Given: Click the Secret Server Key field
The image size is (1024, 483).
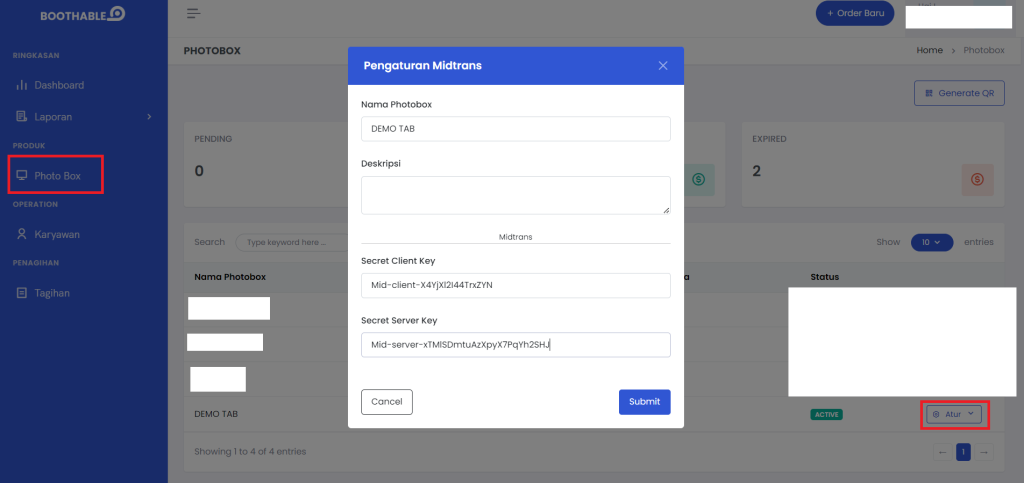Looking at the screenshot, I should [x=516, y=345].
